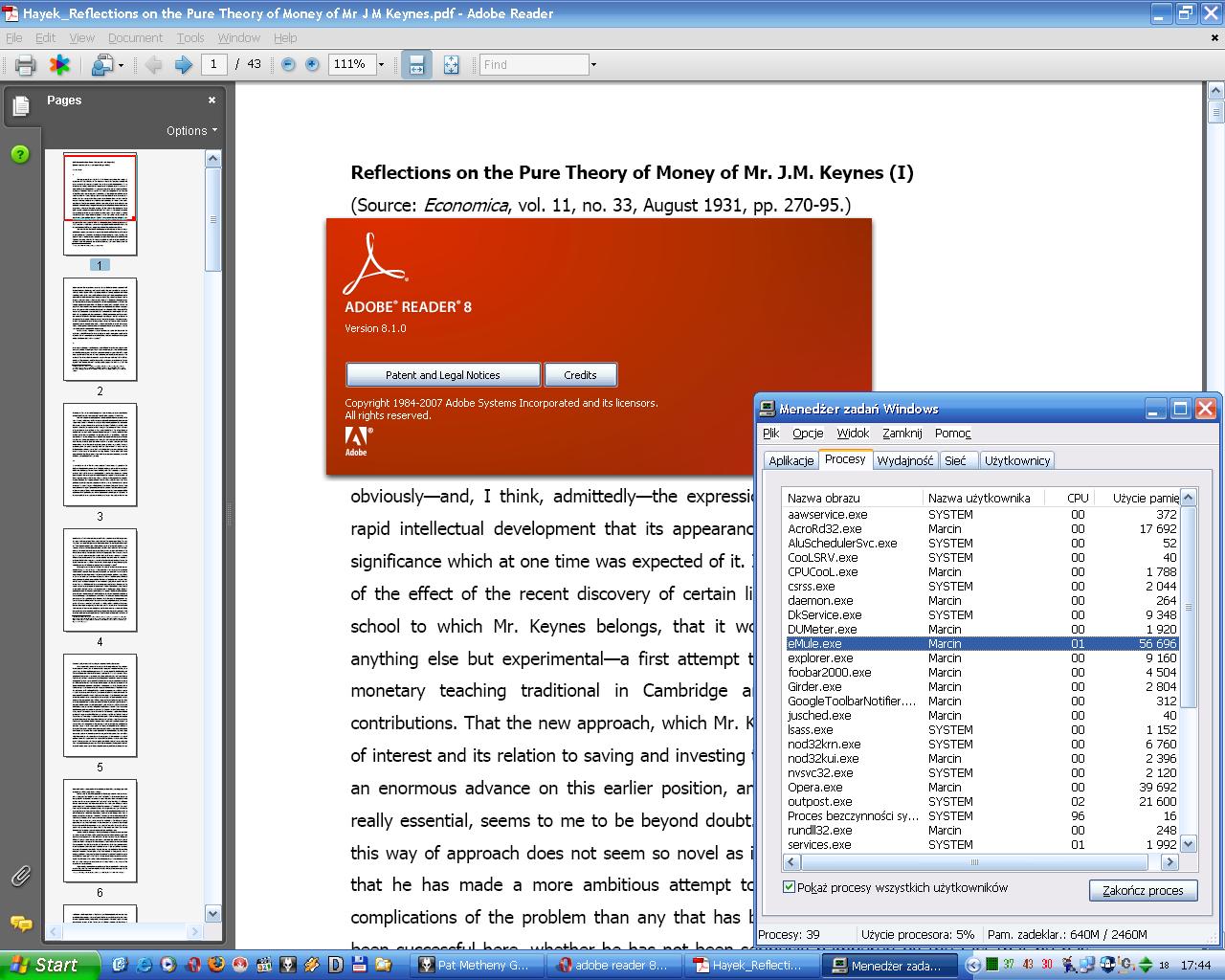Click the Windows Start button
Viewport: 1225px width, 980px height.
click(49, 965)
